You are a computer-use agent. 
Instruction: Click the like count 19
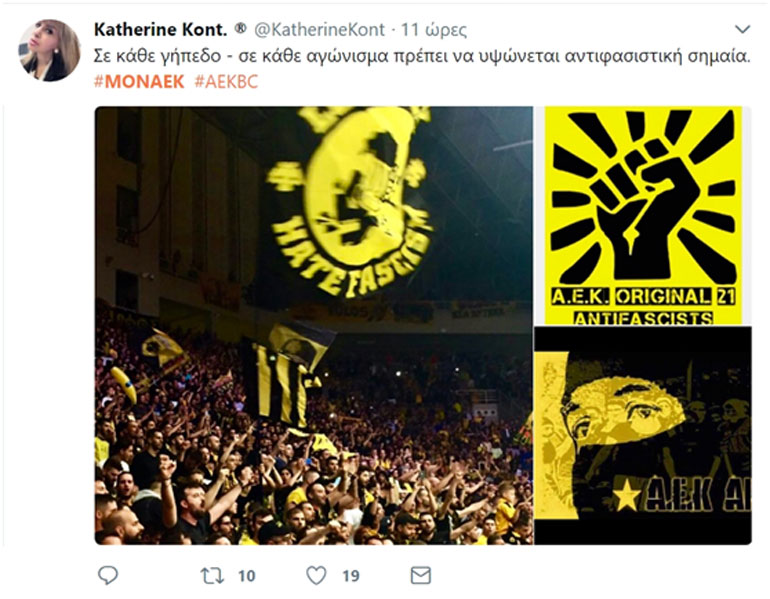click(x=351, y=575)
